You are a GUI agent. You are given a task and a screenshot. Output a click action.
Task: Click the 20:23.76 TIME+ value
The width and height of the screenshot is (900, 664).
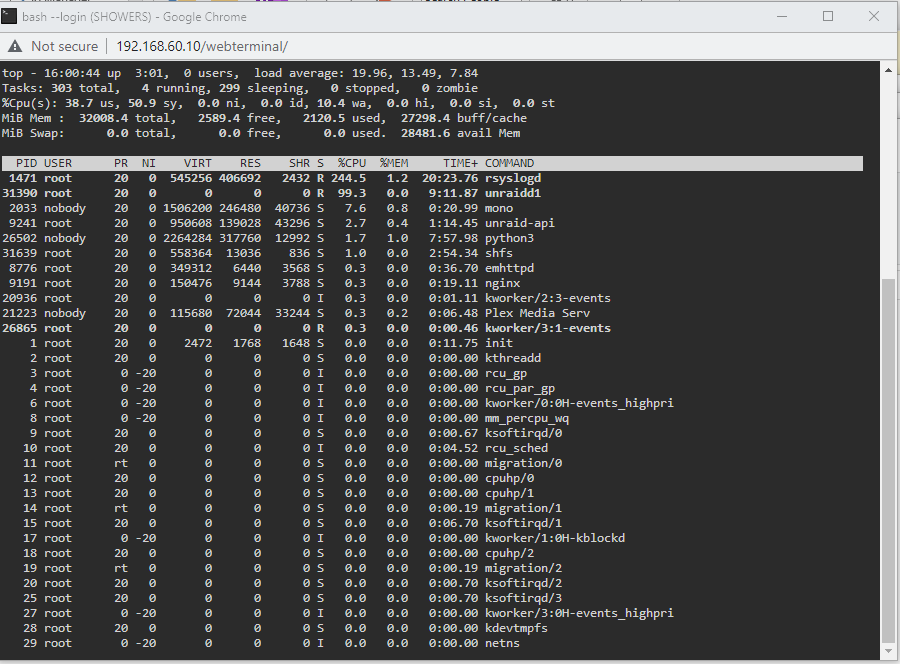click(x=450, y=178)
